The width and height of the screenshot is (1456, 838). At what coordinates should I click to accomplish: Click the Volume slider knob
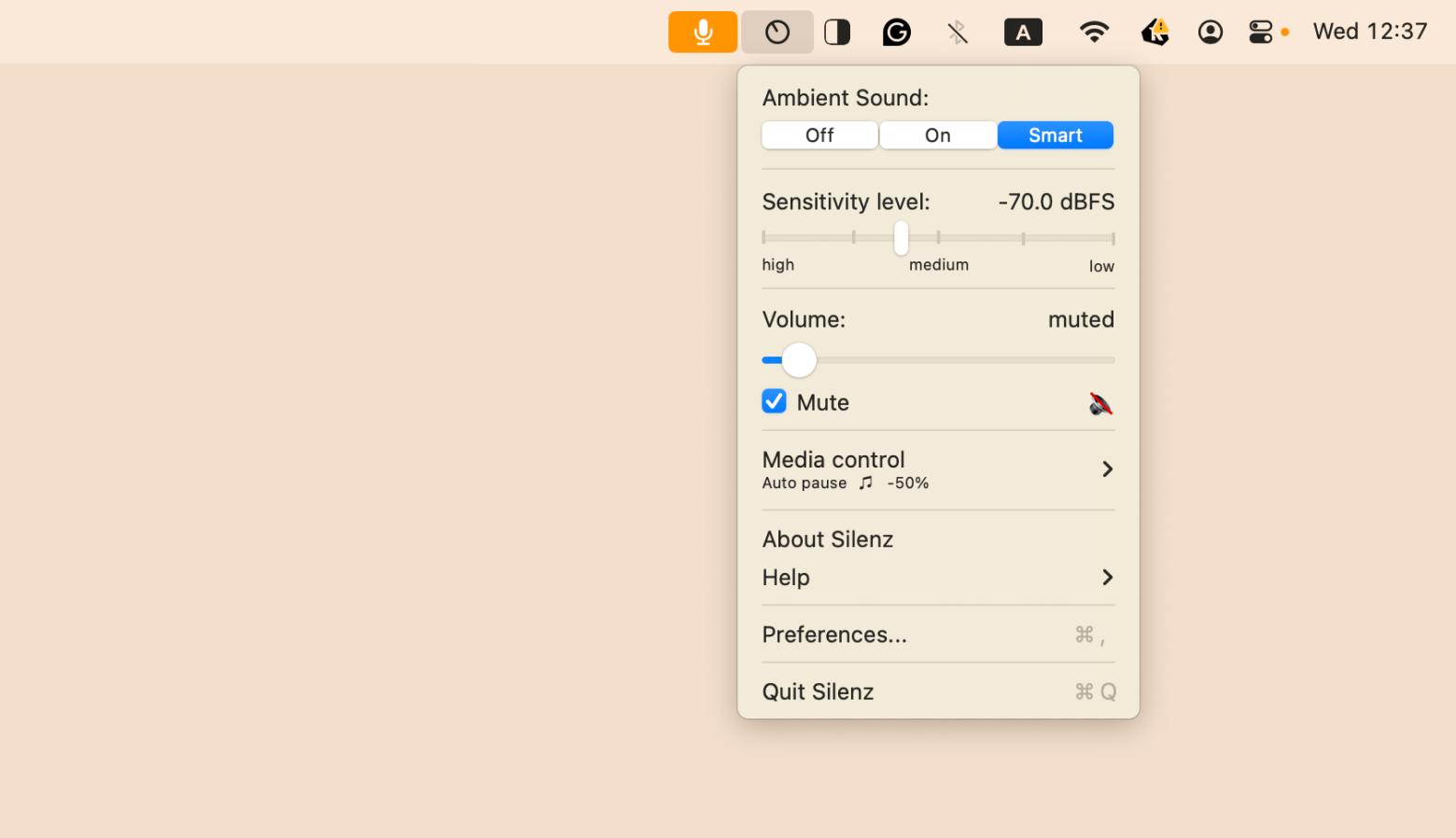click(799, 360)
